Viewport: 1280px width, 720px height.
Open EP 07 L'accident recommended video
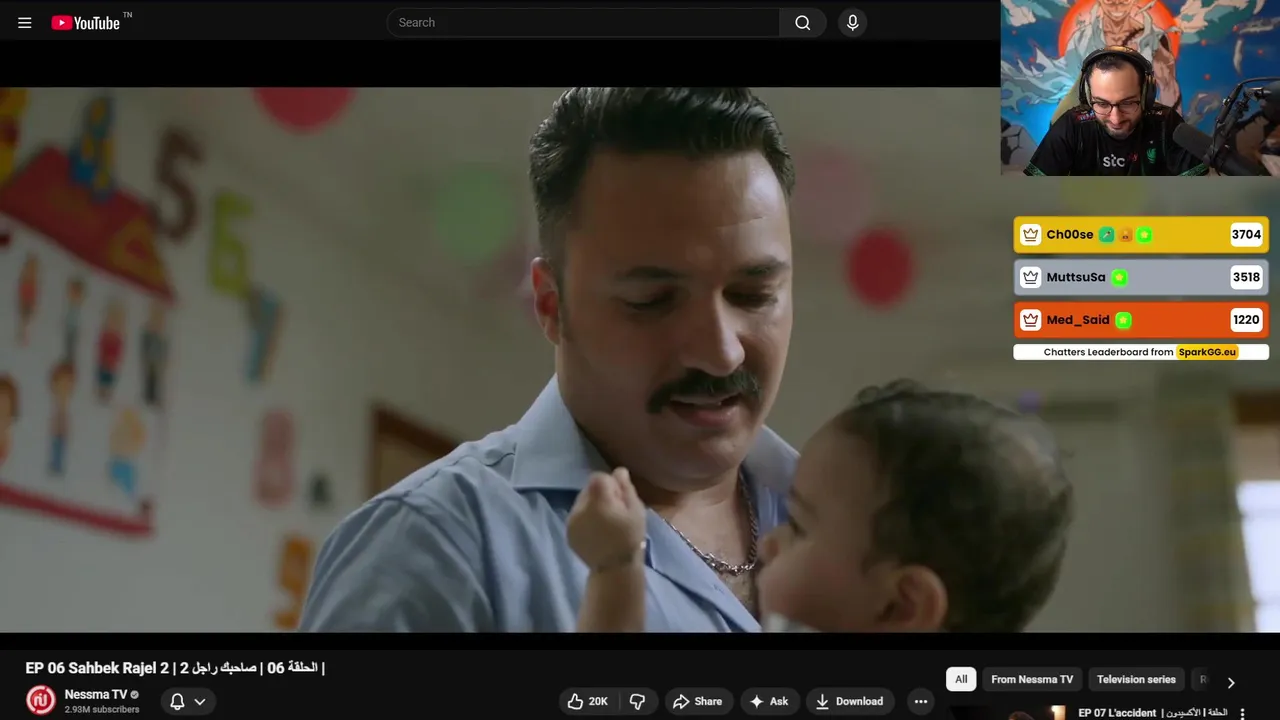(1153, 713)
